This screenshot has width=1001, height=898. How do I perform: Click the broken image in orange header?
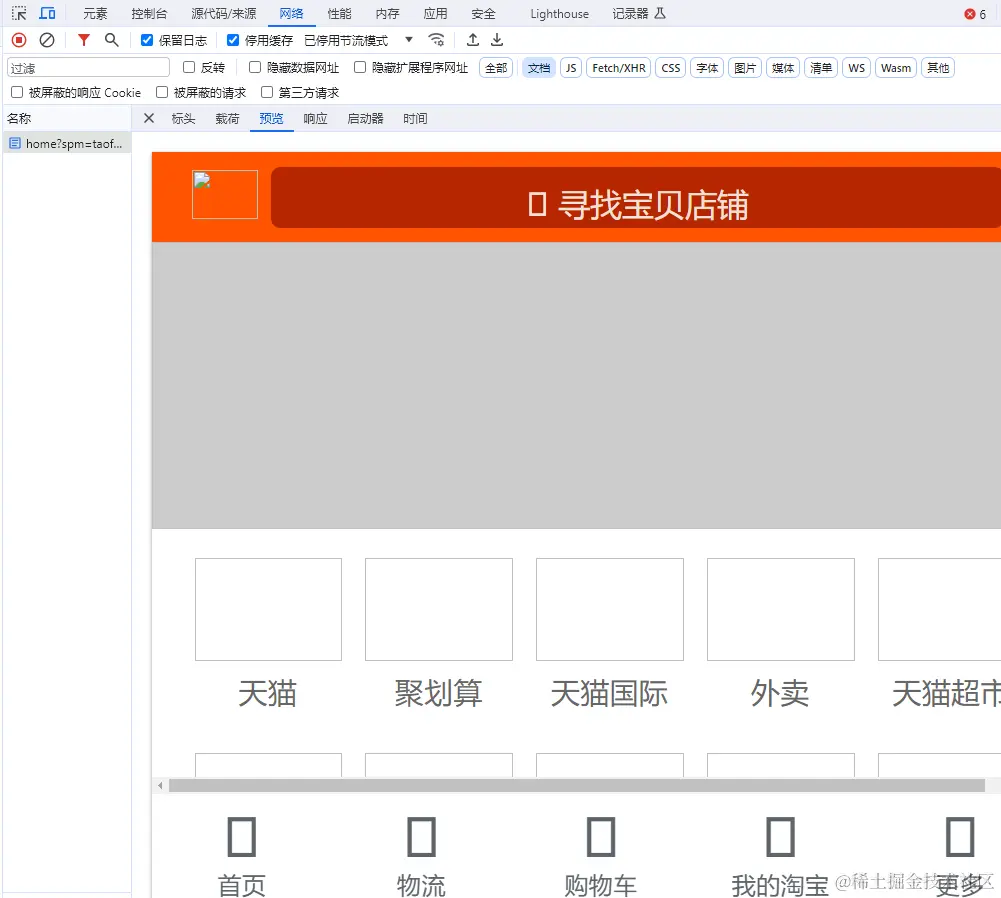[x=225, y=195]
